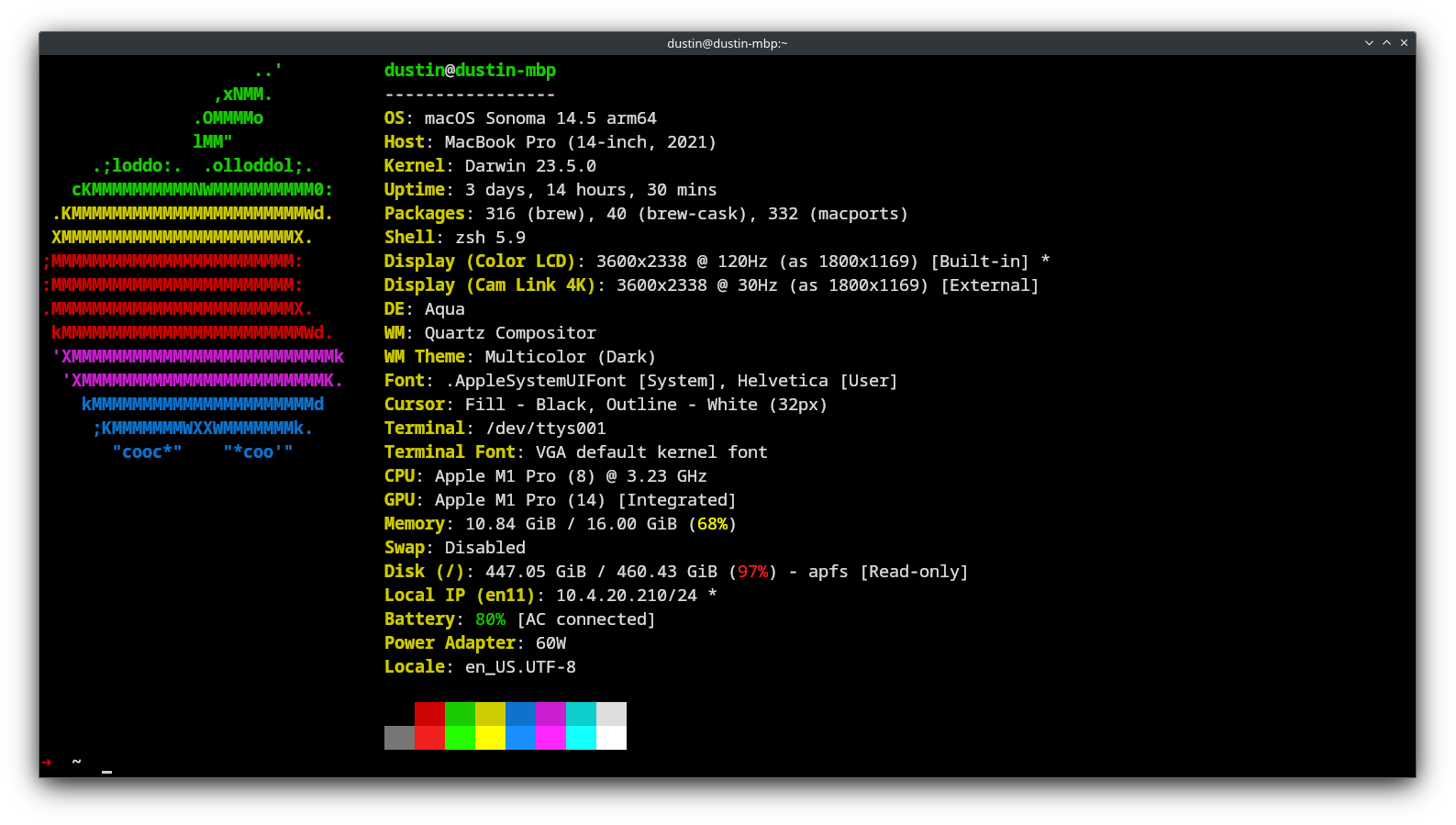Select the gray bottom-row color swatch
1456x825 pixels.
[399, 738]
